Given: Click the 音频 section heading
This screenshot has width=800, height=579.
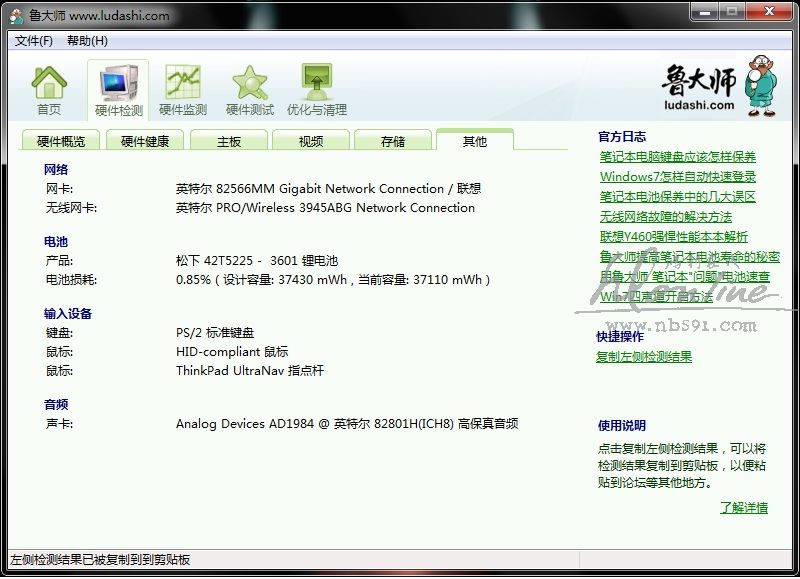Looking at the screenshot, I should pyautogui.click(x=56, y=404).
